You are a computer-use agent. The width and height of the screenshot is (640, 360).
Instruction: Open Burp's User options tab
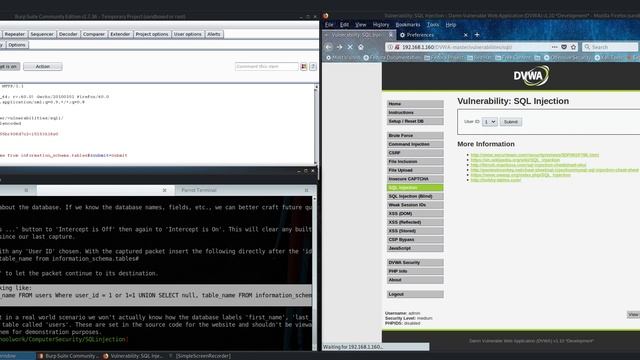[x=188, y=34]
